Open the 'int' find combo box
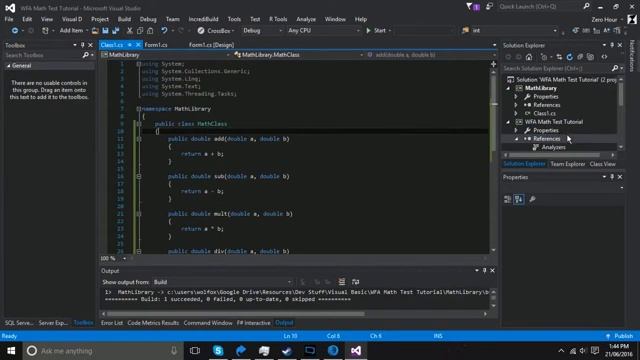640x360 pixels. [514, 31]
